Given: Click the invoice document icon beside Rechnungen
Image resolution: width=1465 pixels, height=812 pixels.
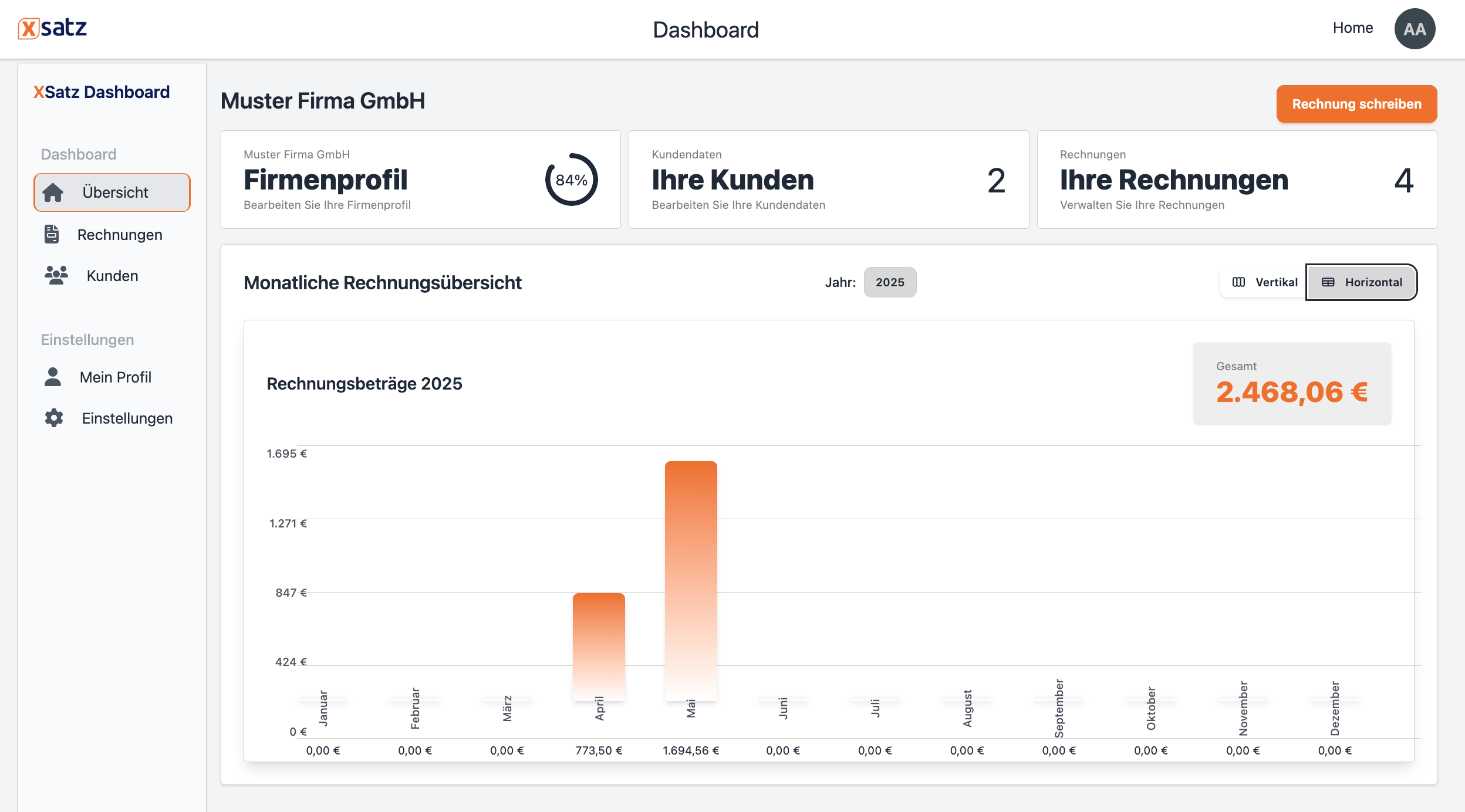Looking at the screenshot, I should pos(52,234).
